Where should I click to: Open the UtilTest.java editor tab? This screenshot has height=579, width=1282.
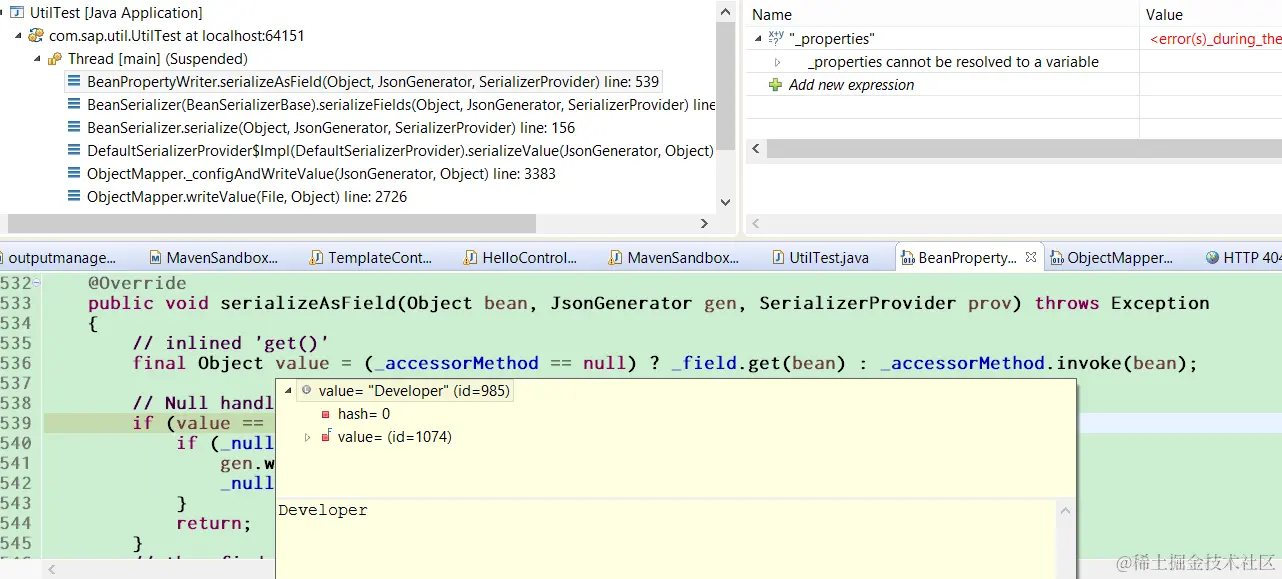[x=821, y=258]
